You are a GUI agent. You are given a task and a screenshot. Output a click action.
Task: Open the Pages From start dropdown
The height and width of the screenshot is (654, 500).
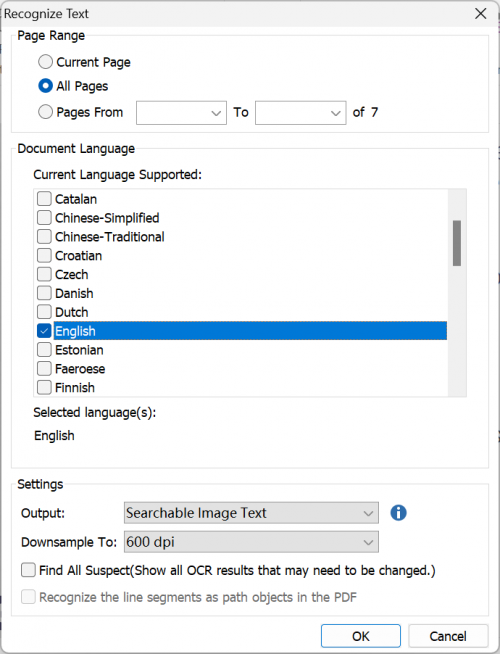pyautogui.click(x=181, y=113)
